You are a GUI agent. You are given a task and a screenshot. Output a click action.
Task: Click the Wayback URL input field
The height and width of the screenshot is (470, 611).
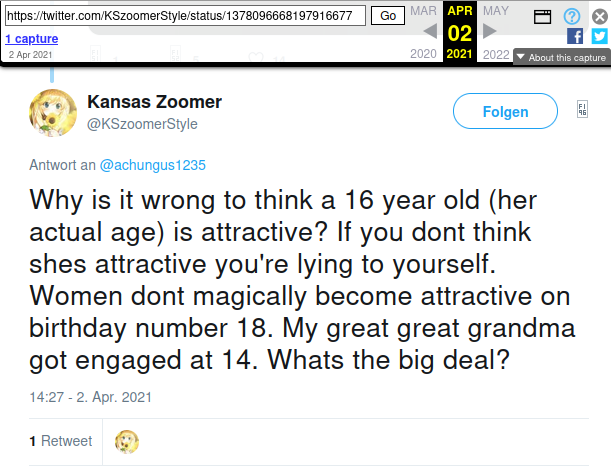[x=185, y=16]
